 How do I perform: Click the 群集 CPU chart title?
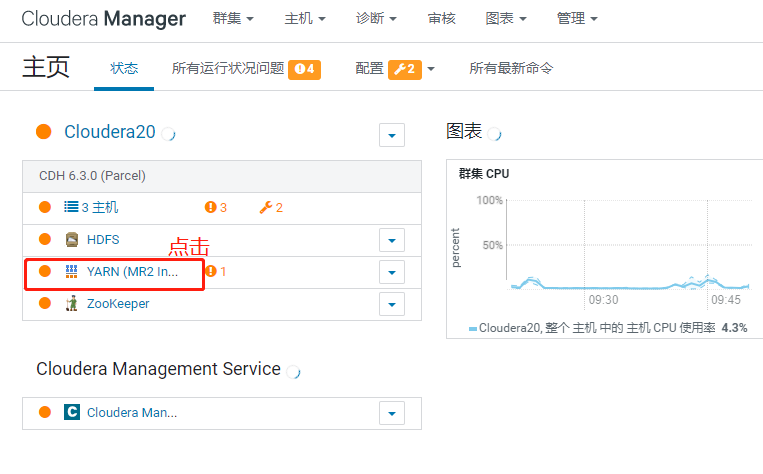[484, 174]
